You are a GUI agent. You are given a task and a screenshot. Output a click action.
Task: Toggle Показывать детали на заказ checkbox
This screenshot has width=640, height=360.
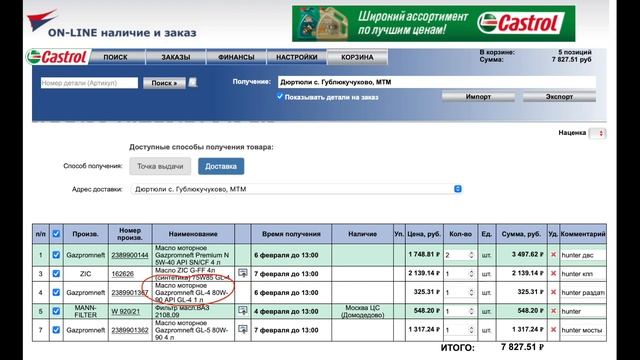point(280,96)
